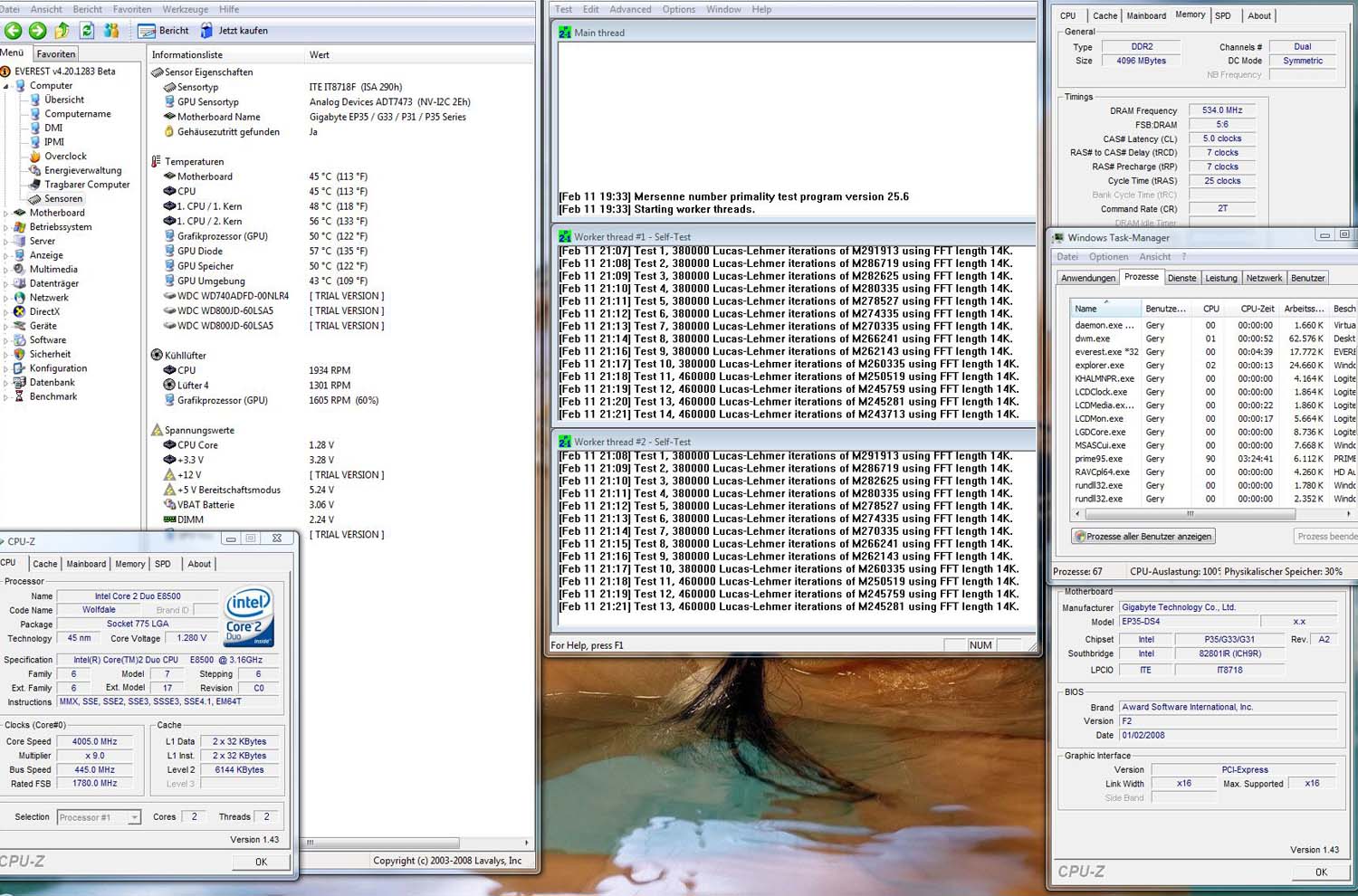
Task: Select the prime95.exe process row
Action: pos(1211,459)
